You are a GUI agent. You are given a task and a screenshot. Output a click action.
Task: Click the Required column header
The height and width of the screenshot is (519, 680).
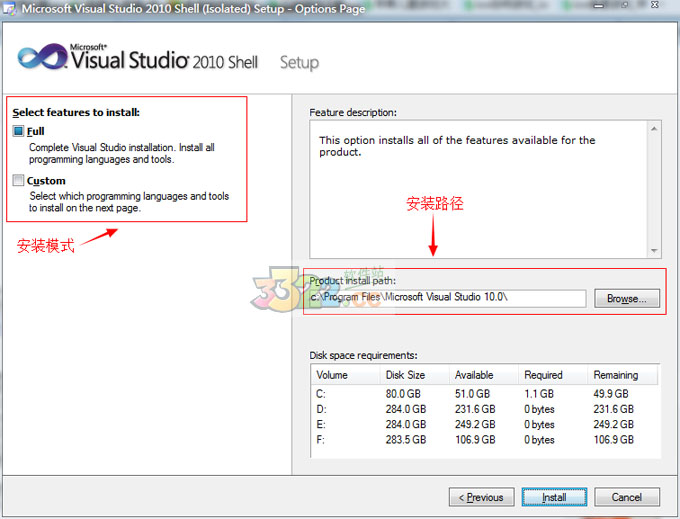[553, 375]
